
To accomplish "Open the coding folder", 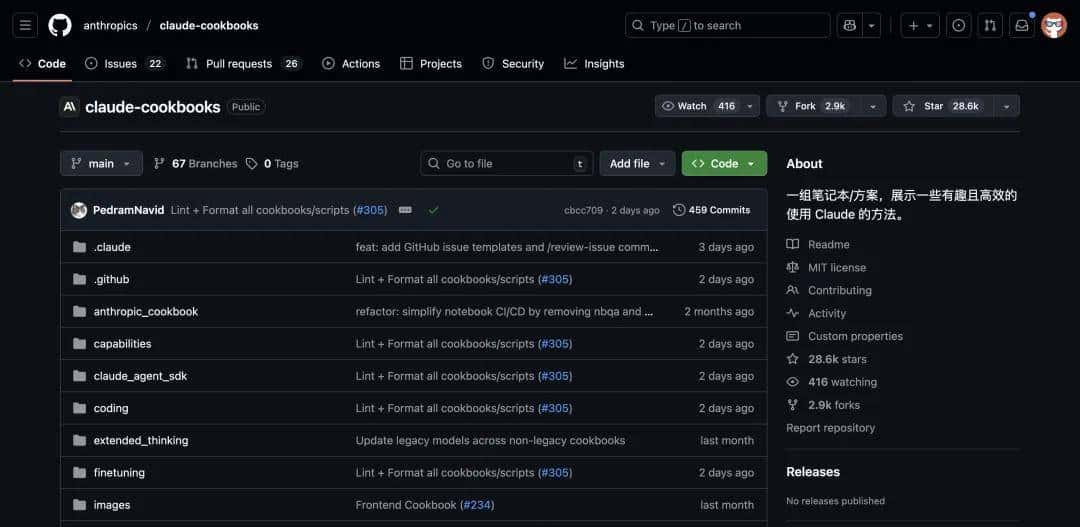I will click(111, 409).
